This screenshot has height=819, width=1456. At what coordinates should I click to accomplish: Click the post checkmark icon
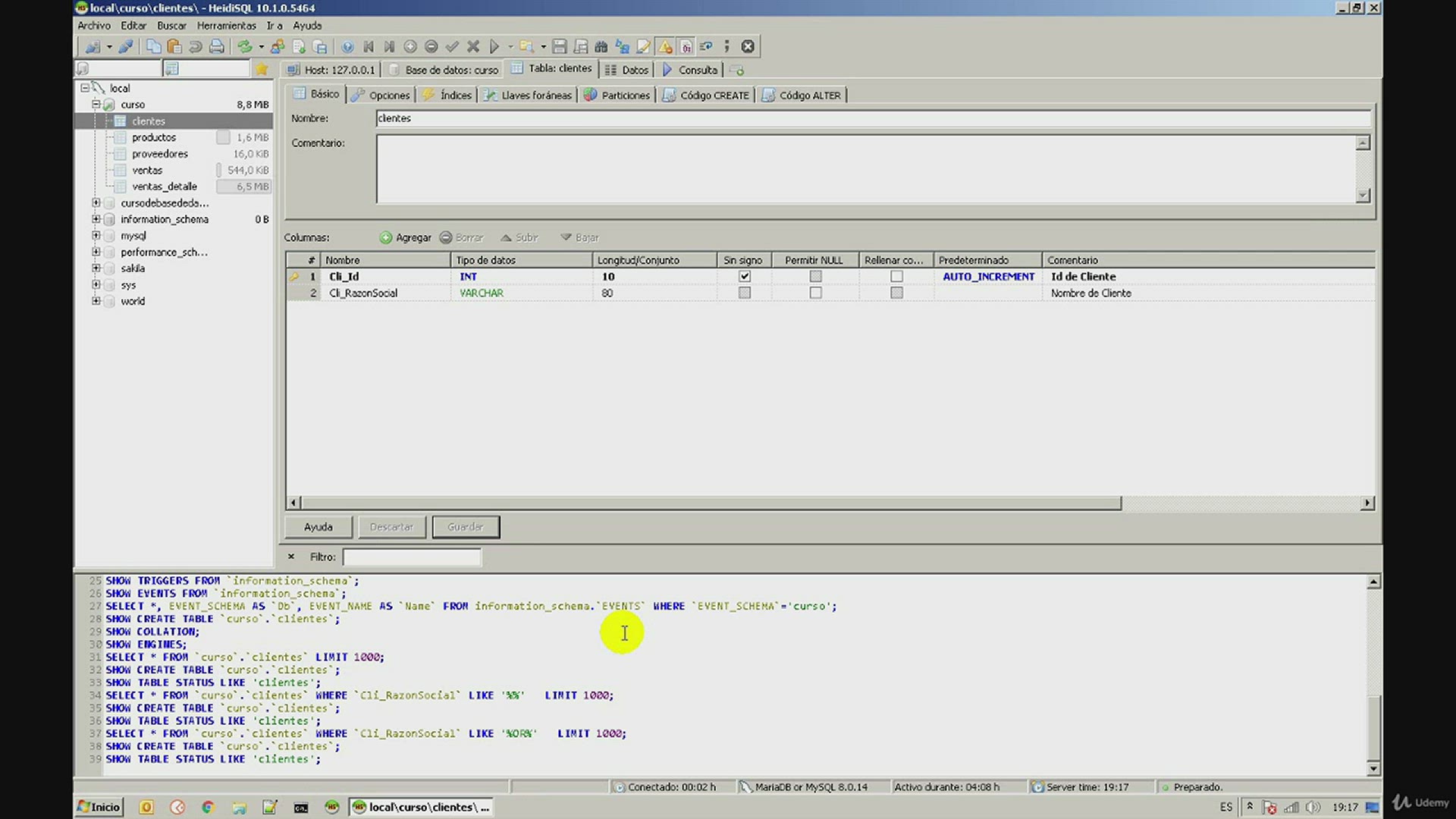coord(453,47)
